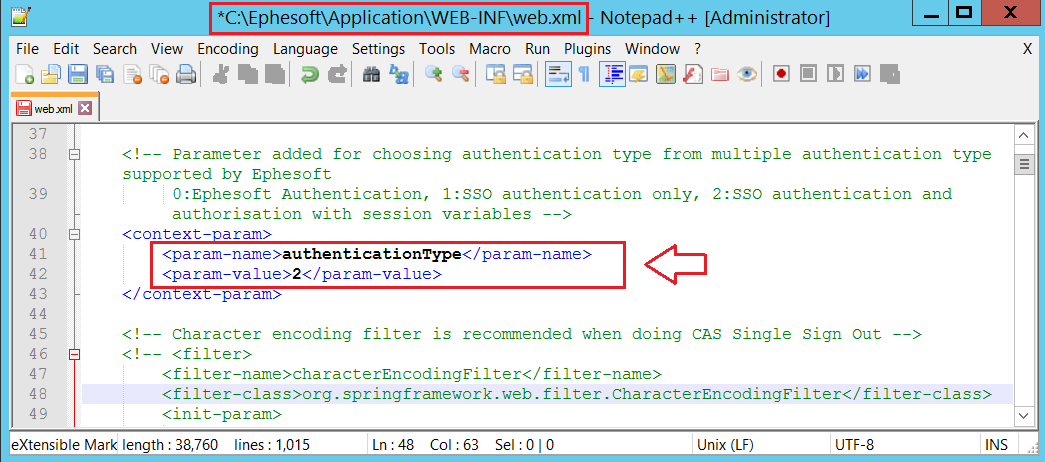Click the Paste toolbar icon
Screen dimensions: 1045x462
click(x=275, y=73)
